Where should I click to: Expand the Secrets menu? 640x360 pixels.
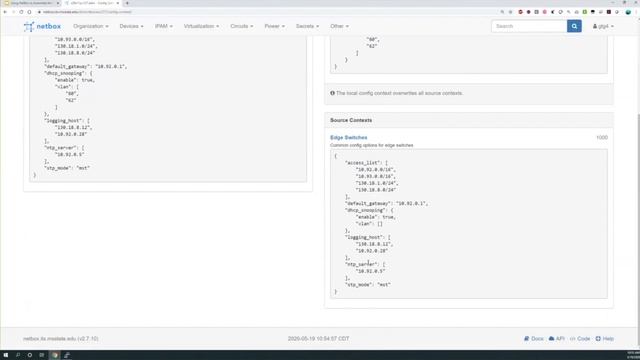[x=307, y=26]
